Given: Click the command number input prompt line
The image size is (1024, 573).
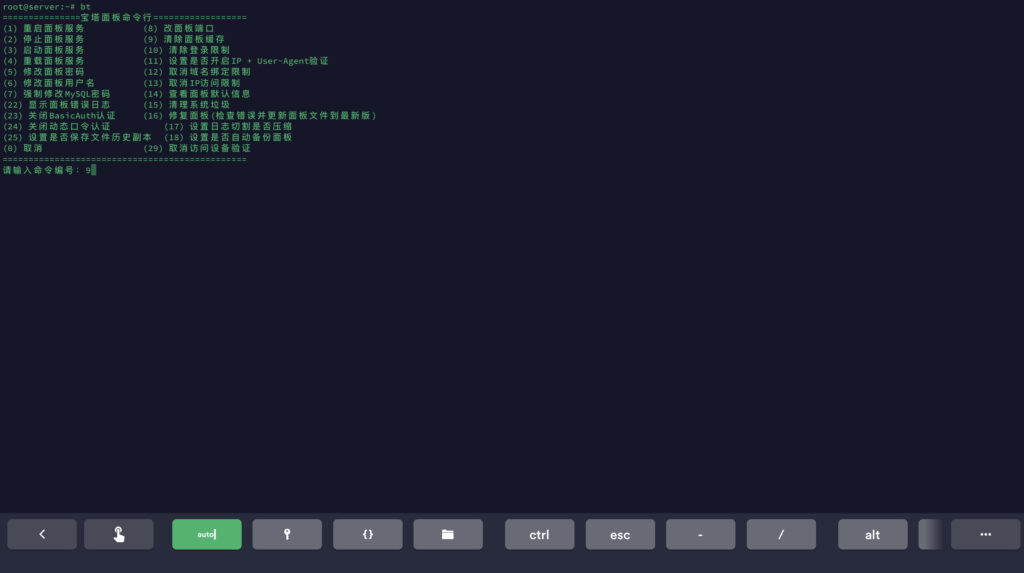Looking at the screenshot, I should (48, 170).
